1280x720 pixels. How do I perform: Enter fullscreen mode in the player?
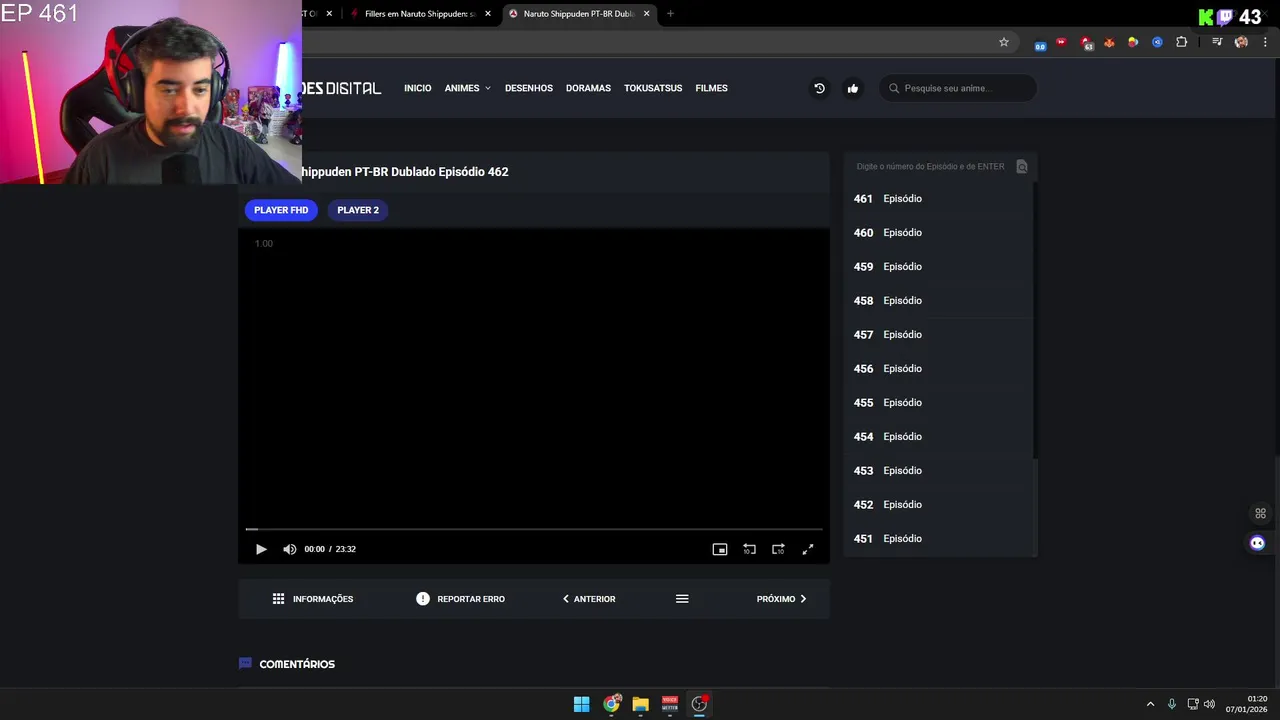pyautogui.click(x=808, y=549)
